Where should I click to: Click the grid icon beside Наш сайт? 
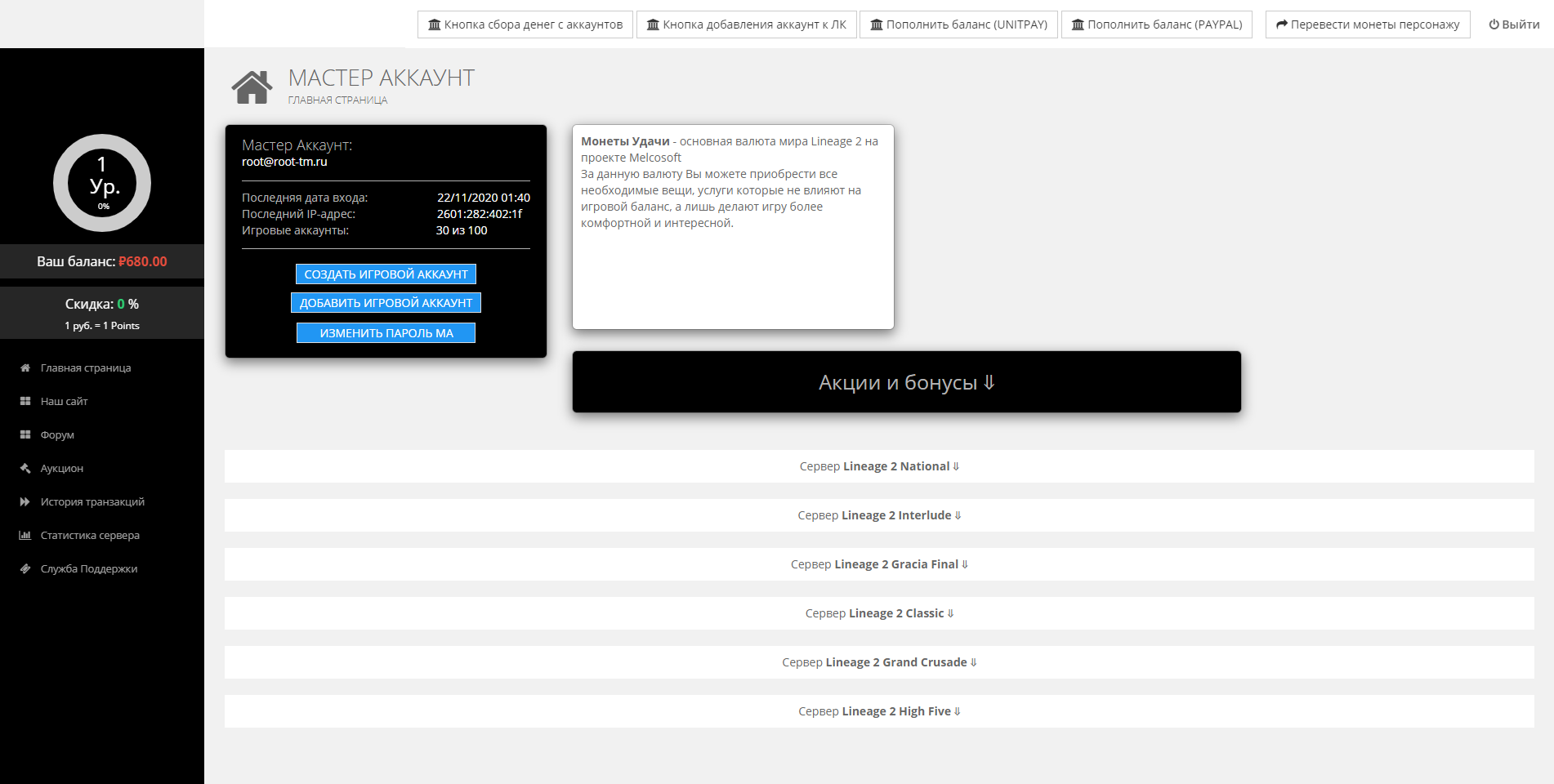coord(25,402)
